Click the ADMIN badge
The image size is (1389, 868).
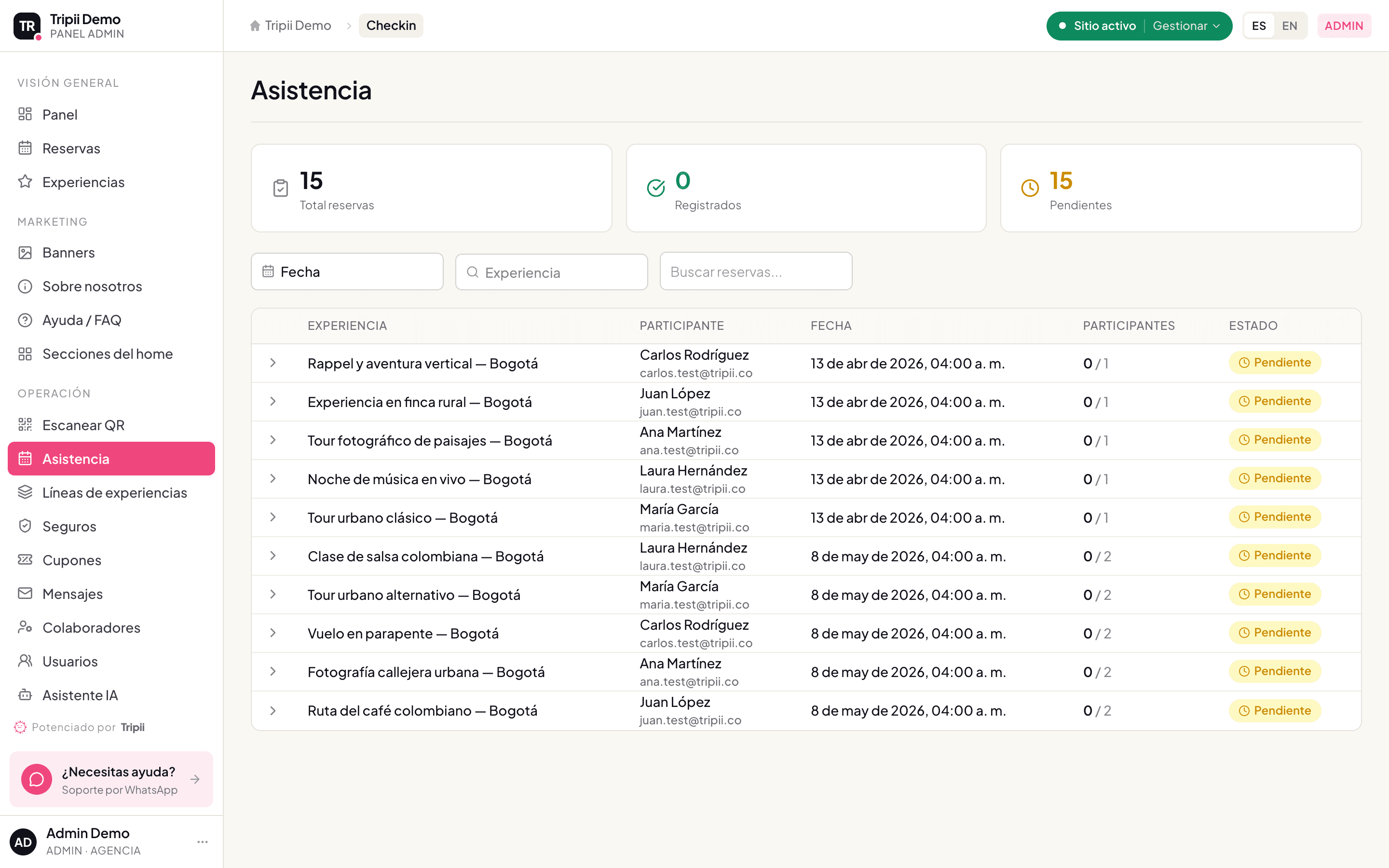pos(1344,26)
